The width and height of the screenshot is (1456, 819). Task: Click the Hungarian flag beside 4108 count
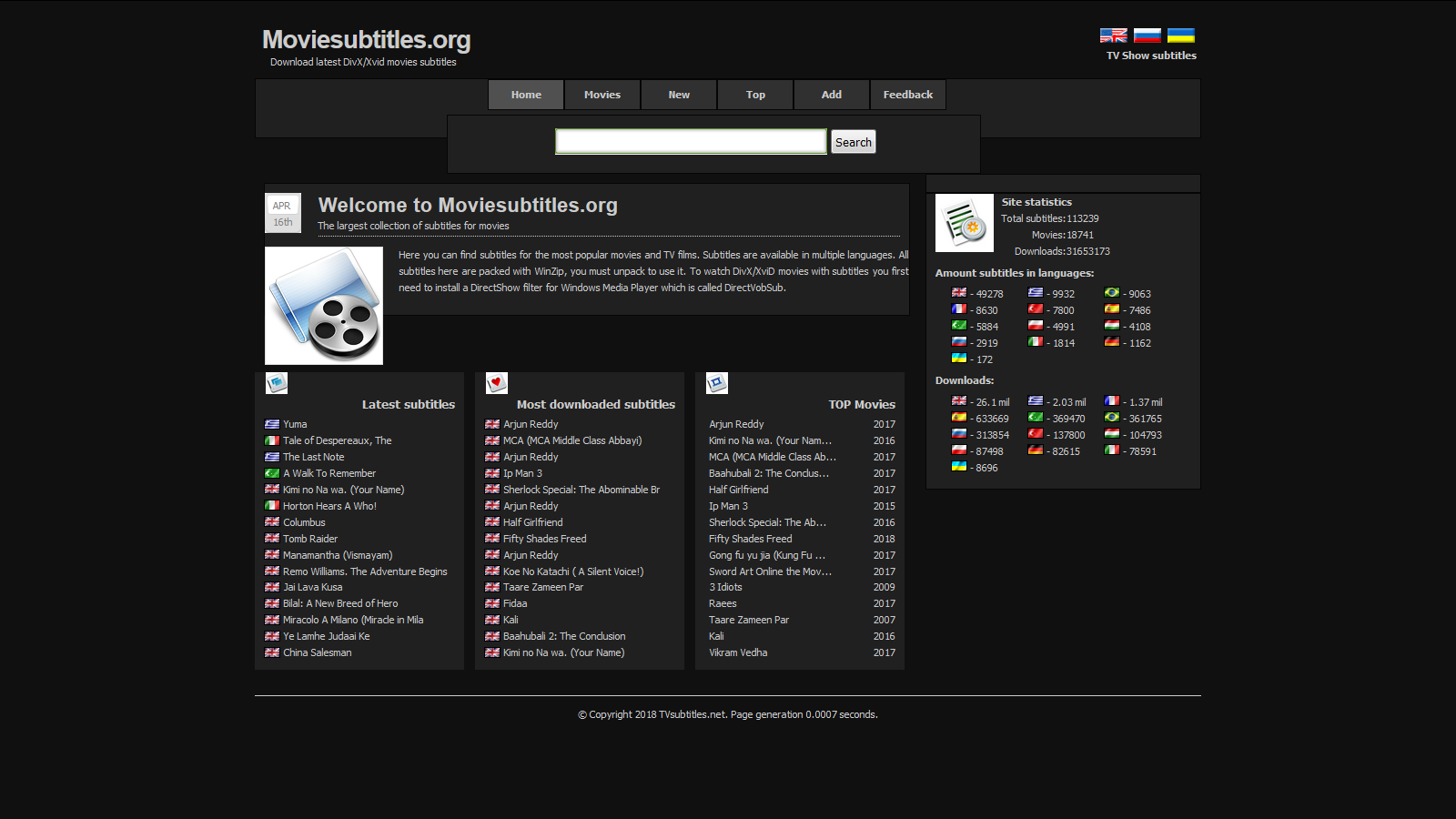(x=1112, y=325)
